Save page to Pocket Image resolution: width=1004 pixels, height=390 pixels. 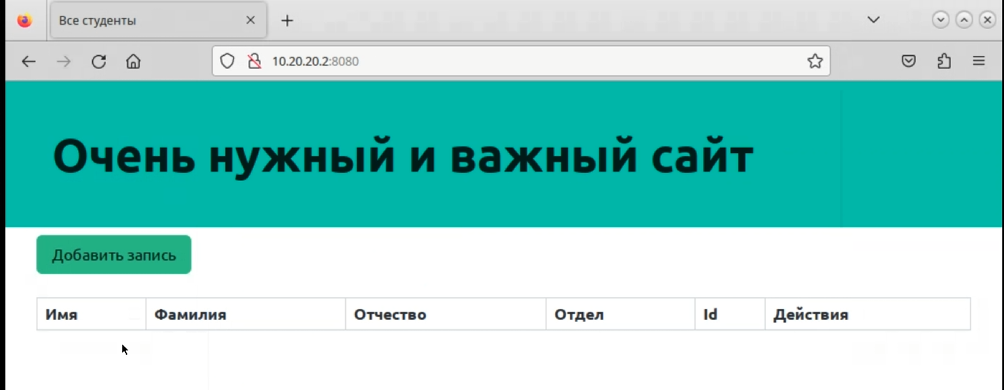coord(909,61)
